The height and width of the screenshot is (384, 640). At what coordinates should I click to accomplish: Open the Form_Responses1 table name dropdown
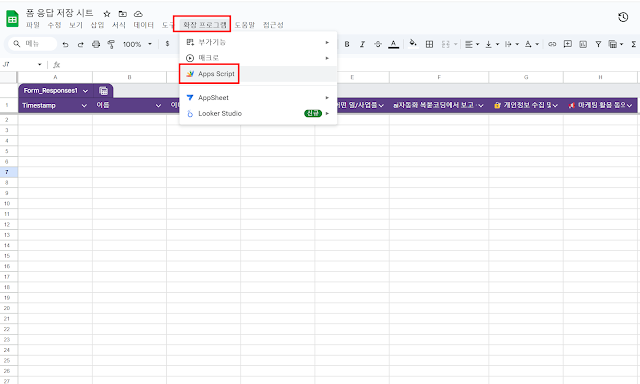point(85,91)
